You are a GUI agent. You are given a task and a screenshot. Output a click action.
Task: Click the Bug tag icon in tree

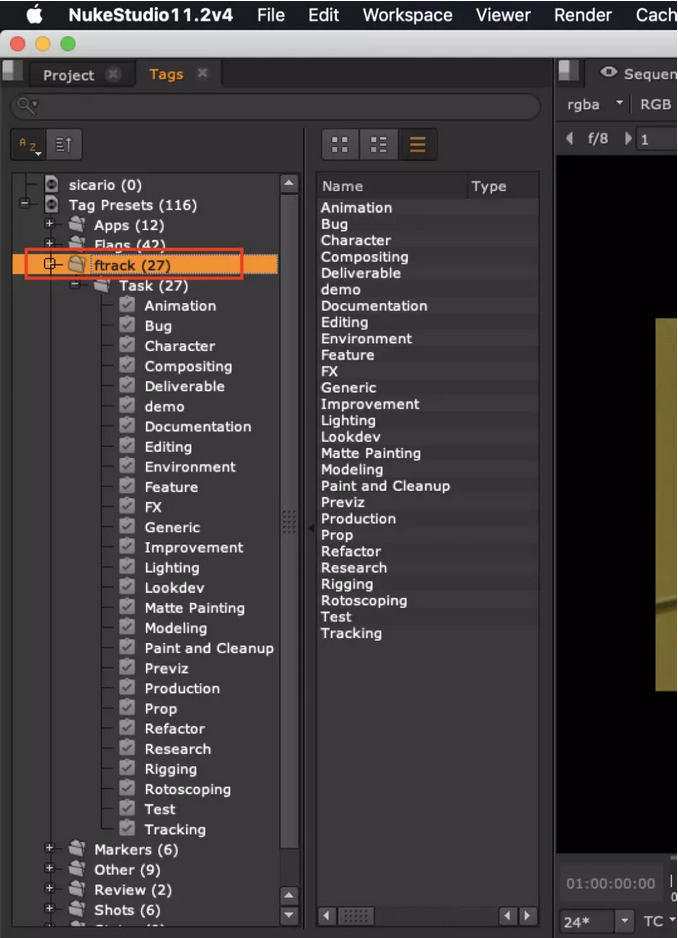pyautogui.click(x=127, y=325)
